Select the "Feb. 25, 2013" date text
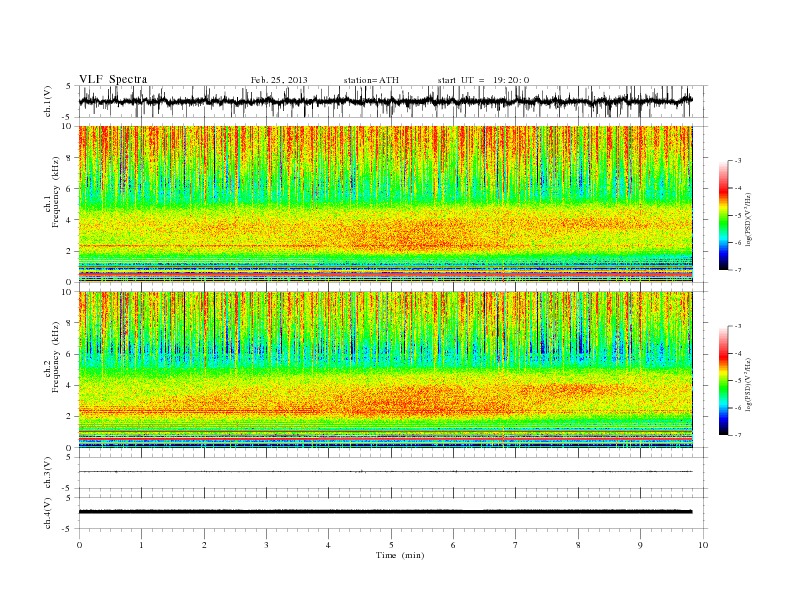Viewport: 792px width, 612px height. [279, 80]
